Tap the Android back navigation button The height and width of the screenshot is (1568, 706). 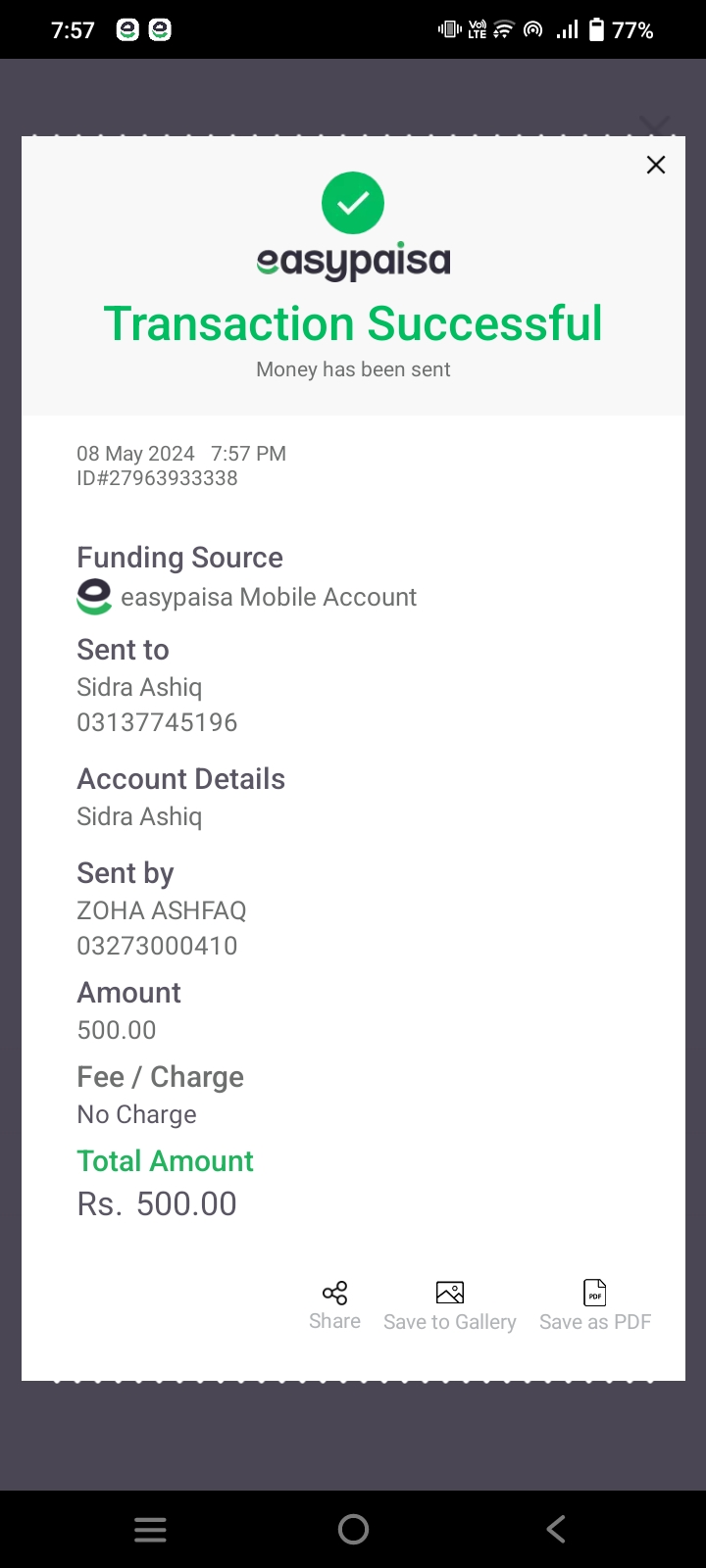556,1529
